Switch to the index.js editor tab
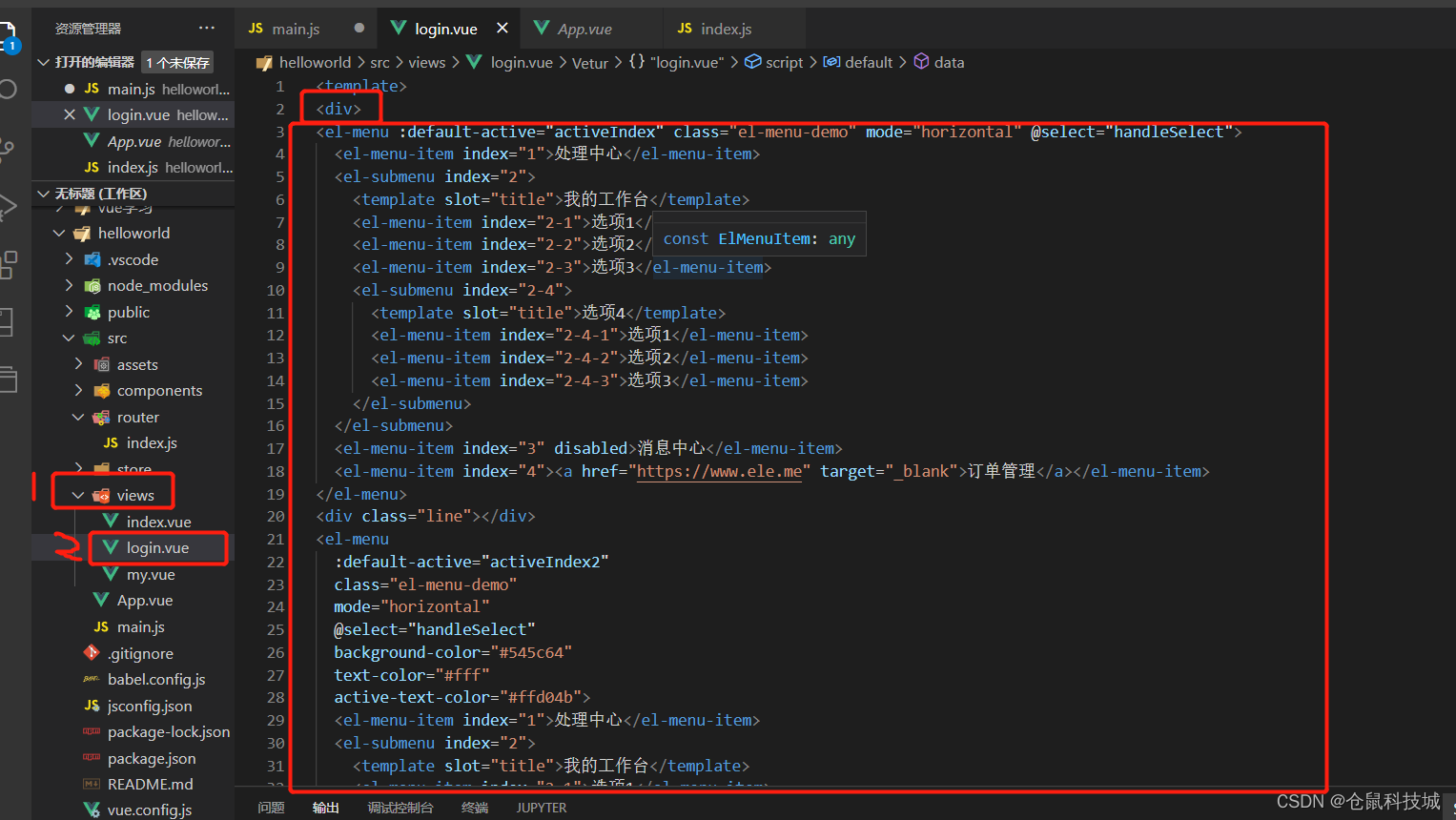The width and height of the screenshot is (1456, 820). point(735,29)
